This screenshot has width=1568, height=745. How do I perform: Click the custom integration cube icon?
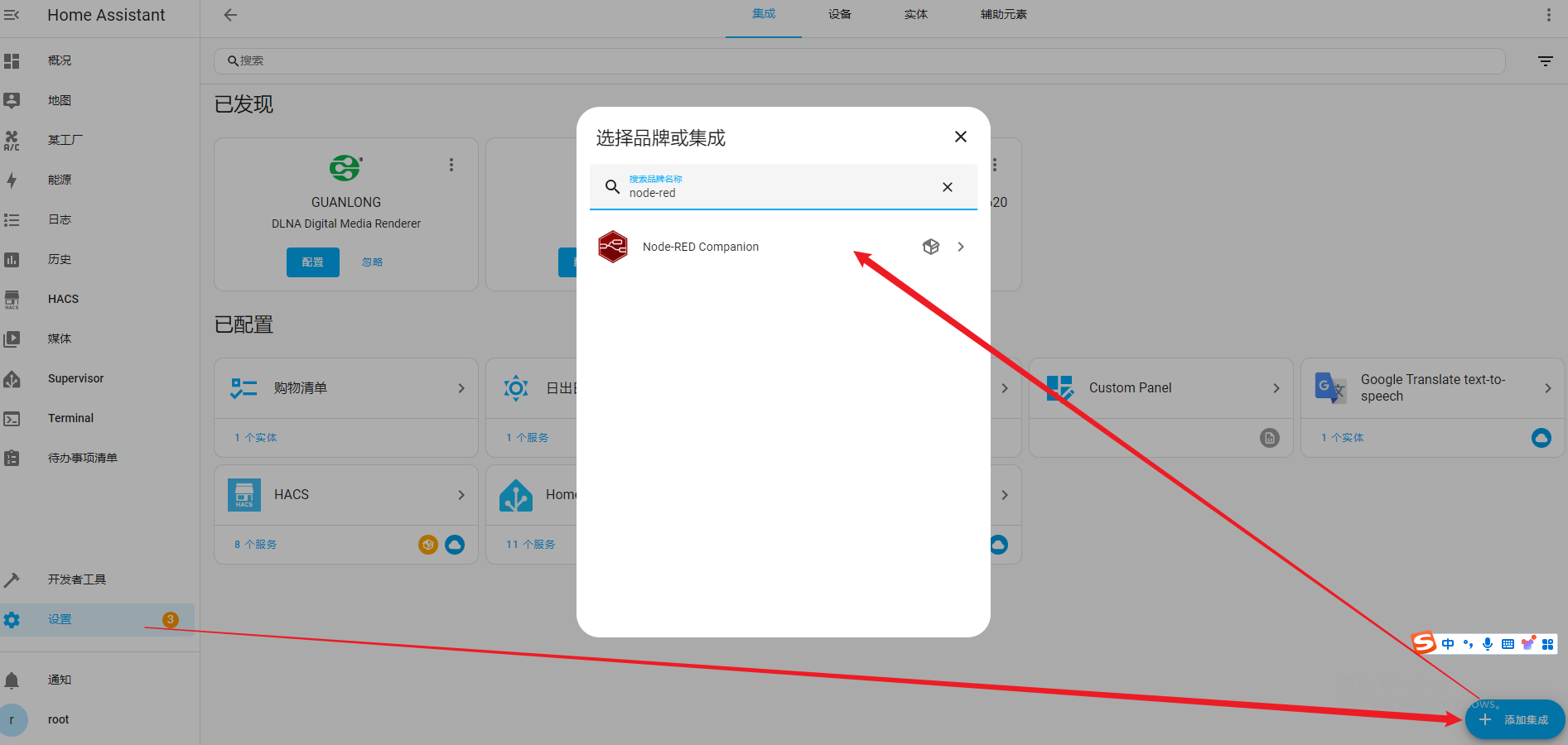[931, 247]
